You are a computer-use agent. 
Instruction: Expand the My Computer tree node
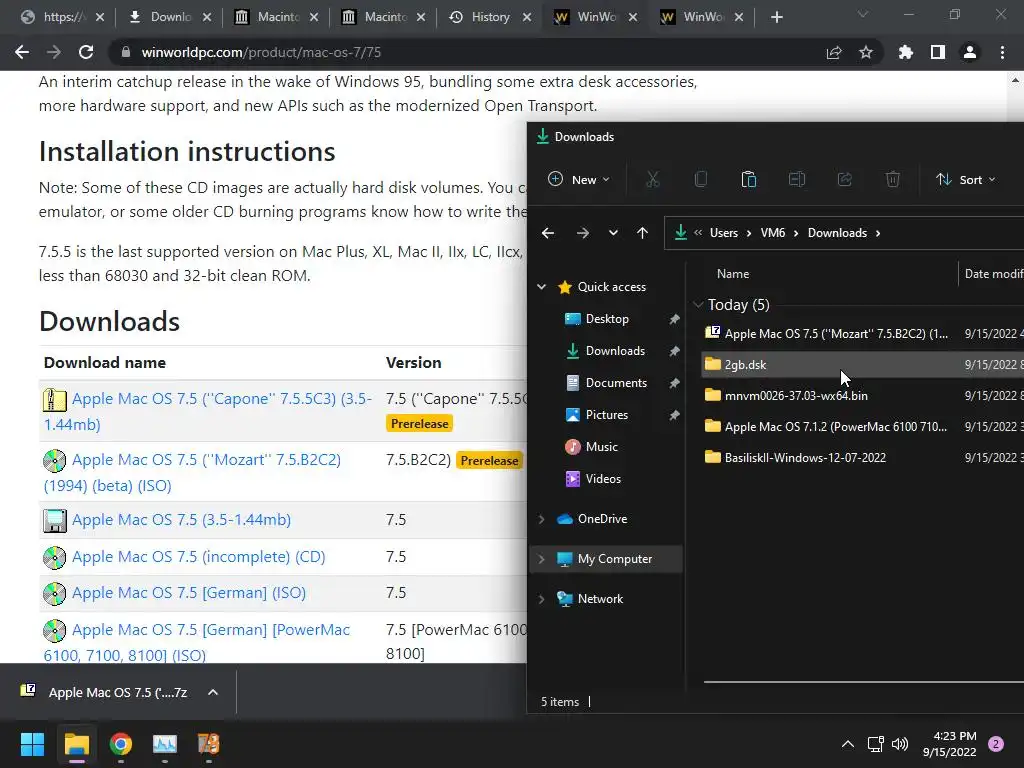(x=541, y=559)
